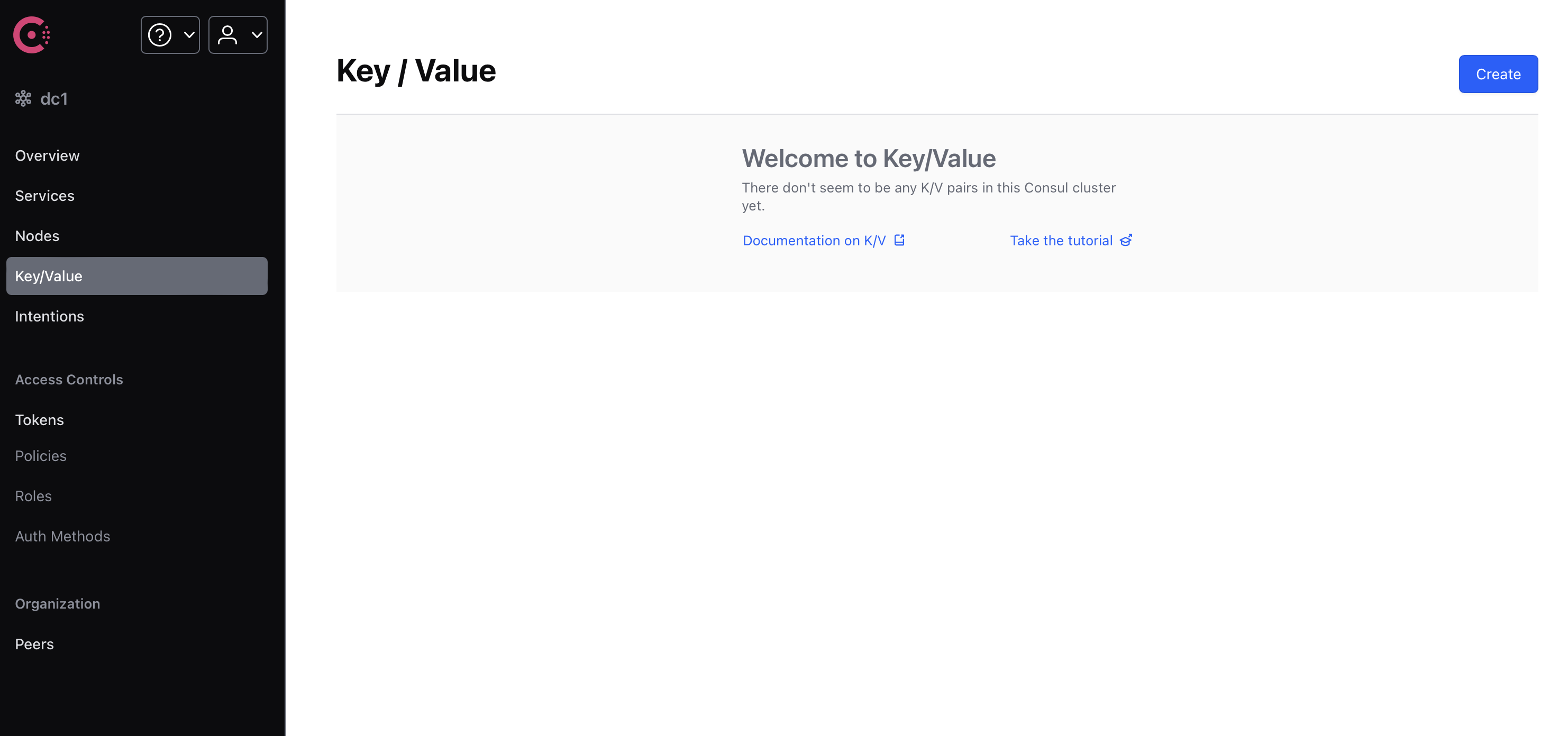Open the Help menu dropdown
This screenshot has height=736, width=1568.
170,35
